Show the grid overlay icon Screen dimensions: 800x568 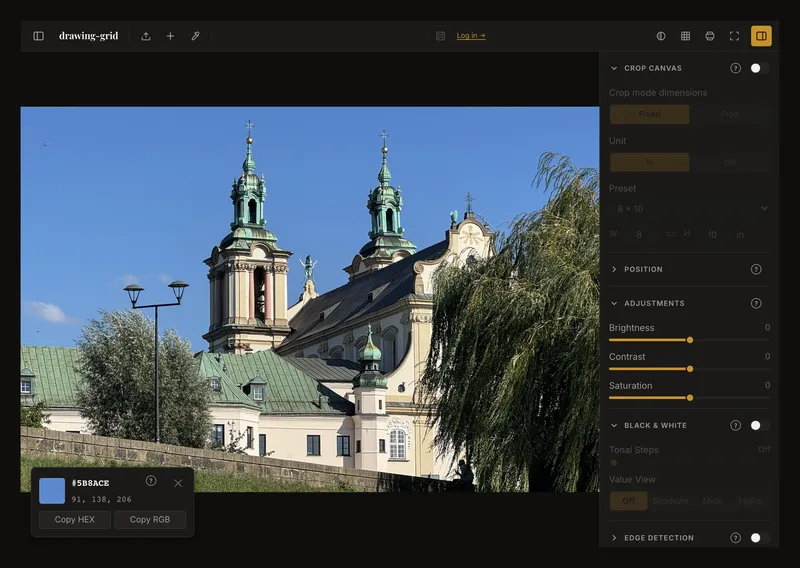[685, 36]
